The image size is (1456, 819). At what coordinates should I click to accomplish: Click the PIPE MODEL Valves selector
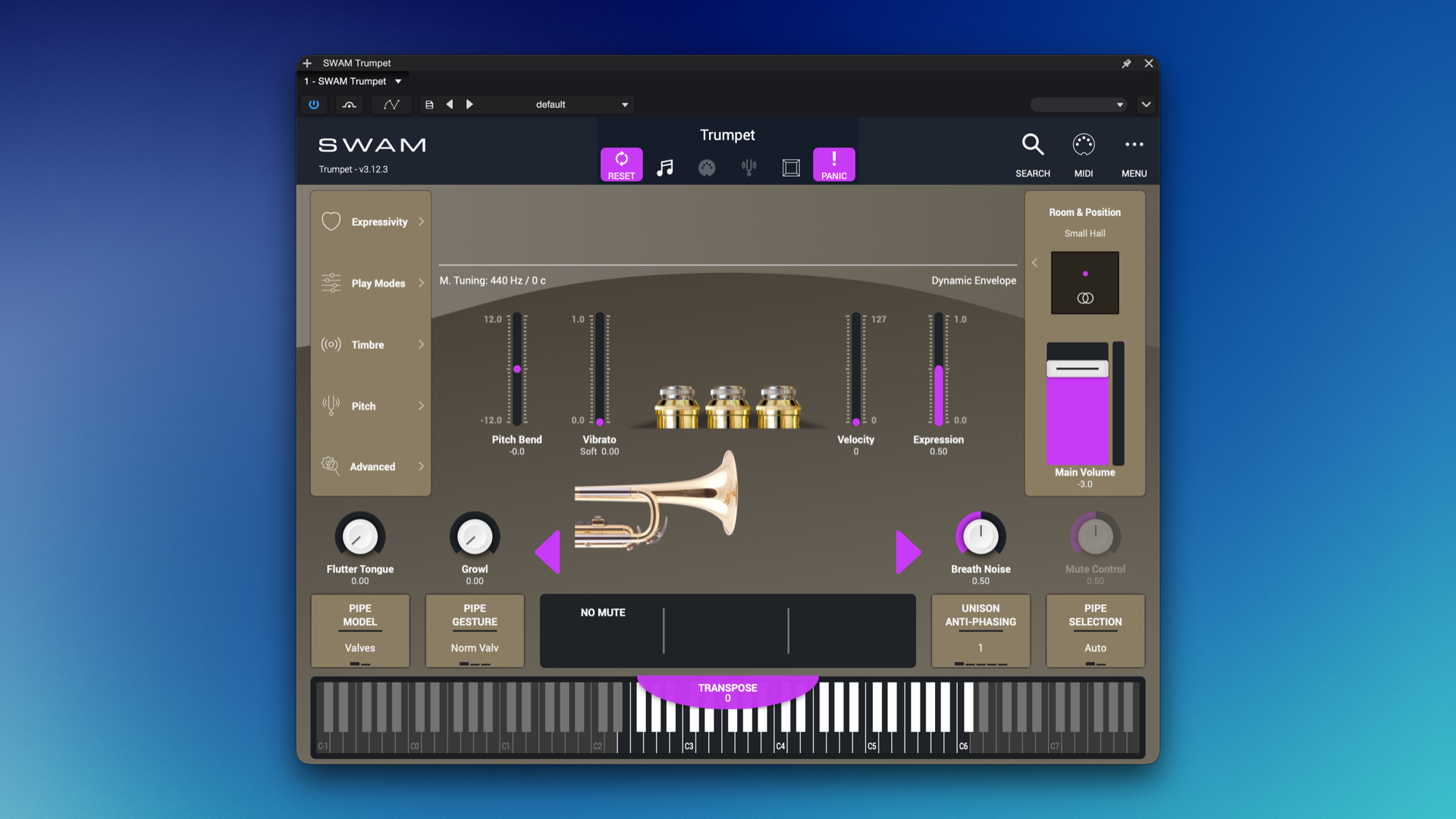point(360,631)
